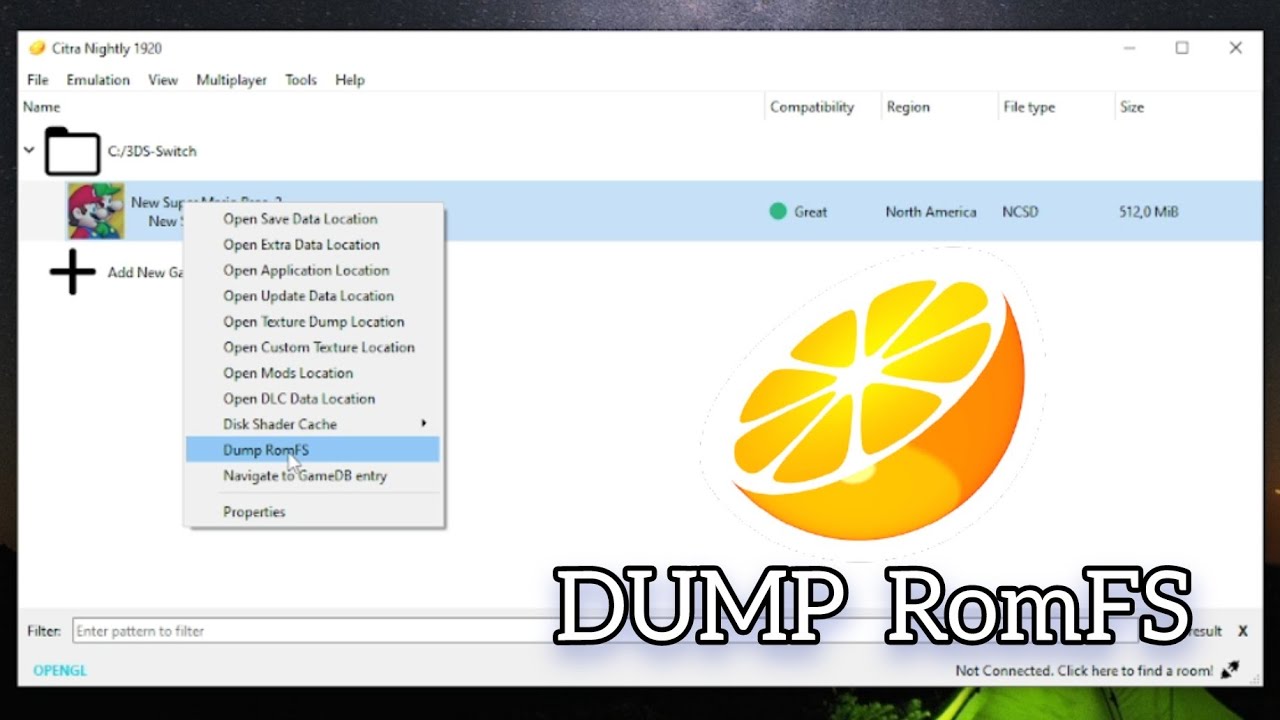Screen dimensions: 1280x720
Task: Choose Dump RomFS from context menu
Action: [312, 450]
